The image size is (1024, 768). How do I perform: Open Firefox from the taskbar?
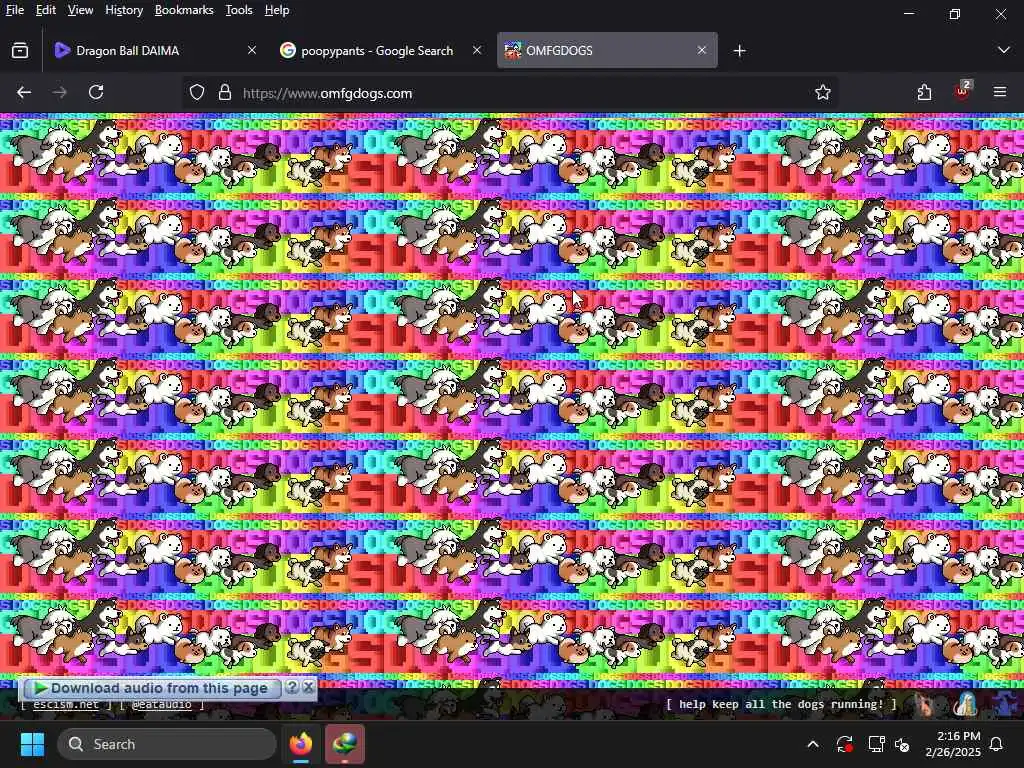301,744
